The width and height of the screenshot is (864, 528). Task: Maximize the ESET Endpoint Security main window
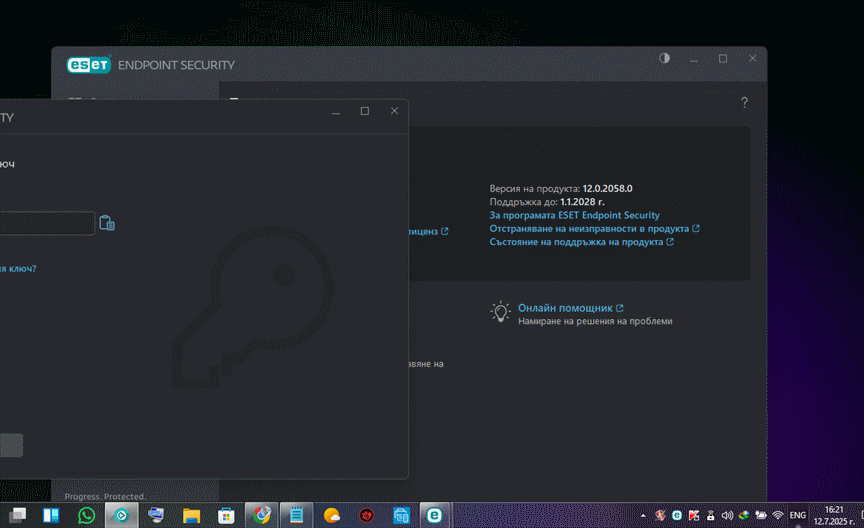[723, 58]
